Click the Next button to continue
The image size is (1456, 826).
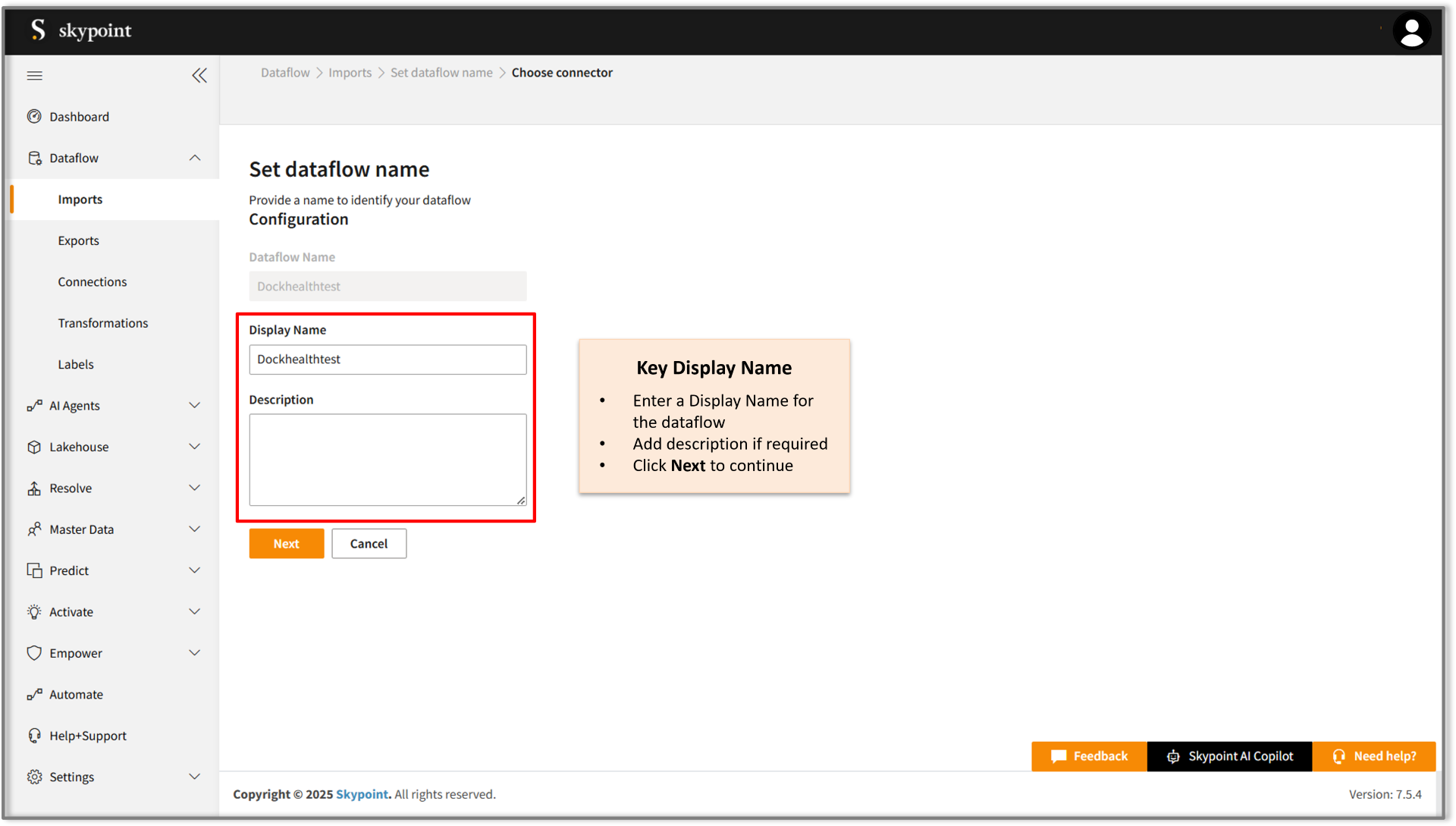pyautogui.click(x=286, y=543)
